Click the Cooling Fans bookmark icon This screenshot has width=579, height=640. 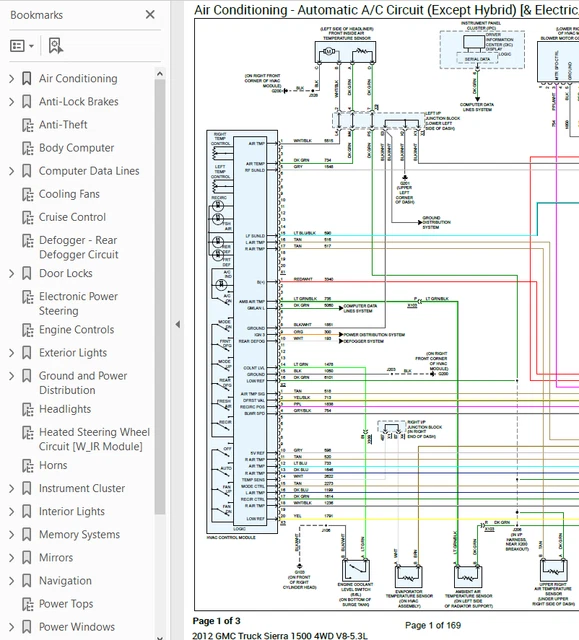point(27,194)
